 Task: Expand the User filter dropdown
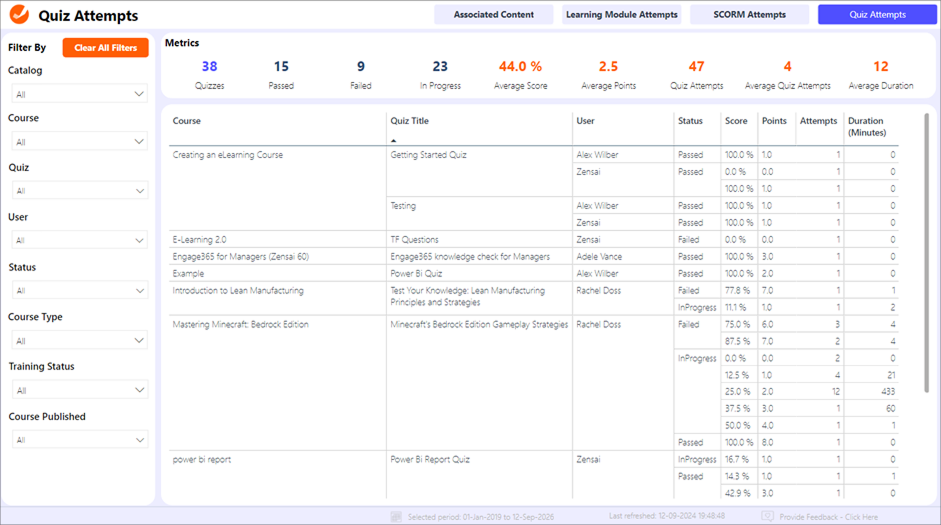pyautogui.click(x=78, y=240)
